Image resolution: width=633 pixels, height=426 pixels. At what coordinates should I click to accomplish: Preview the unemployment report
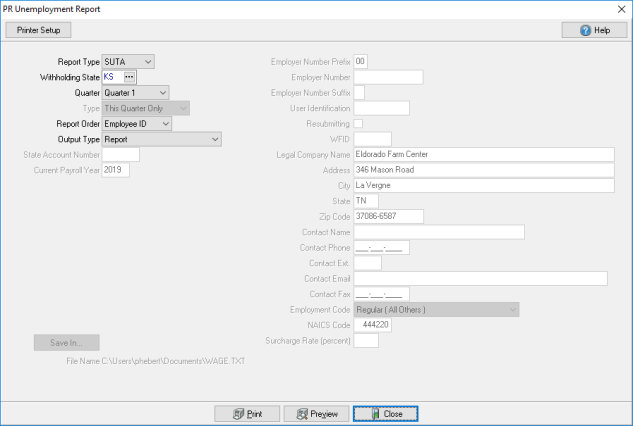(x=315, y=413)
